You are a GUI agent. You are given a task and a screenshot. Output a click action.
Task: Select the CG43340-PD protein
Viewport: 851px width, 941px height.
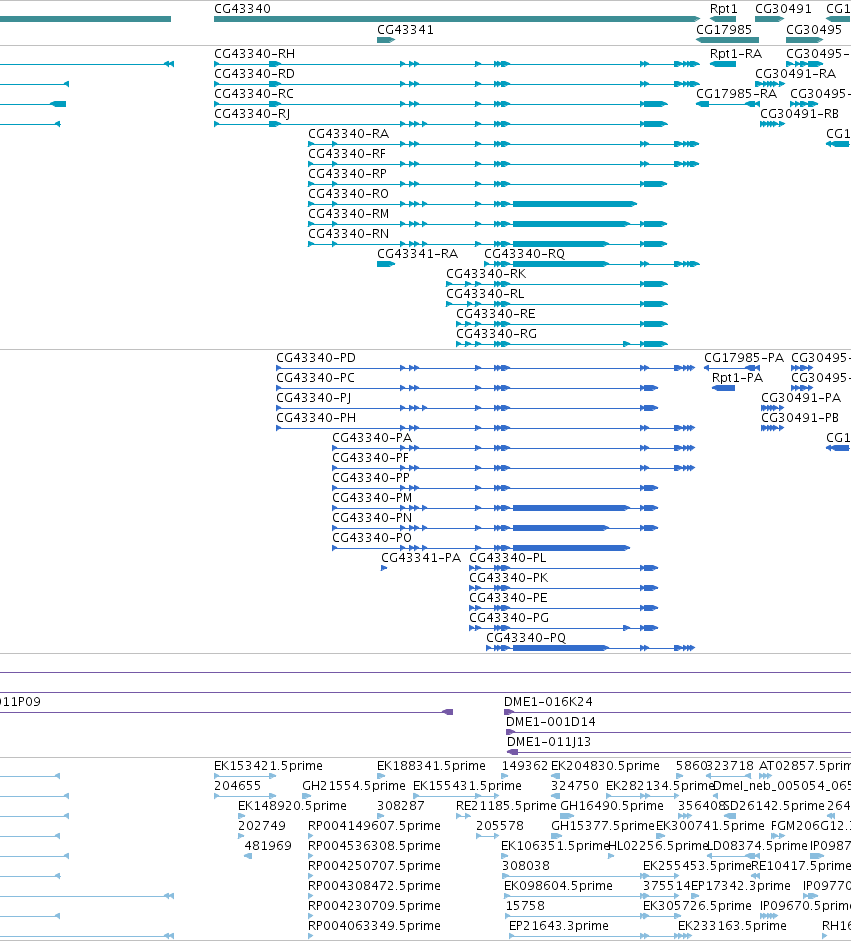pos(316,358)
